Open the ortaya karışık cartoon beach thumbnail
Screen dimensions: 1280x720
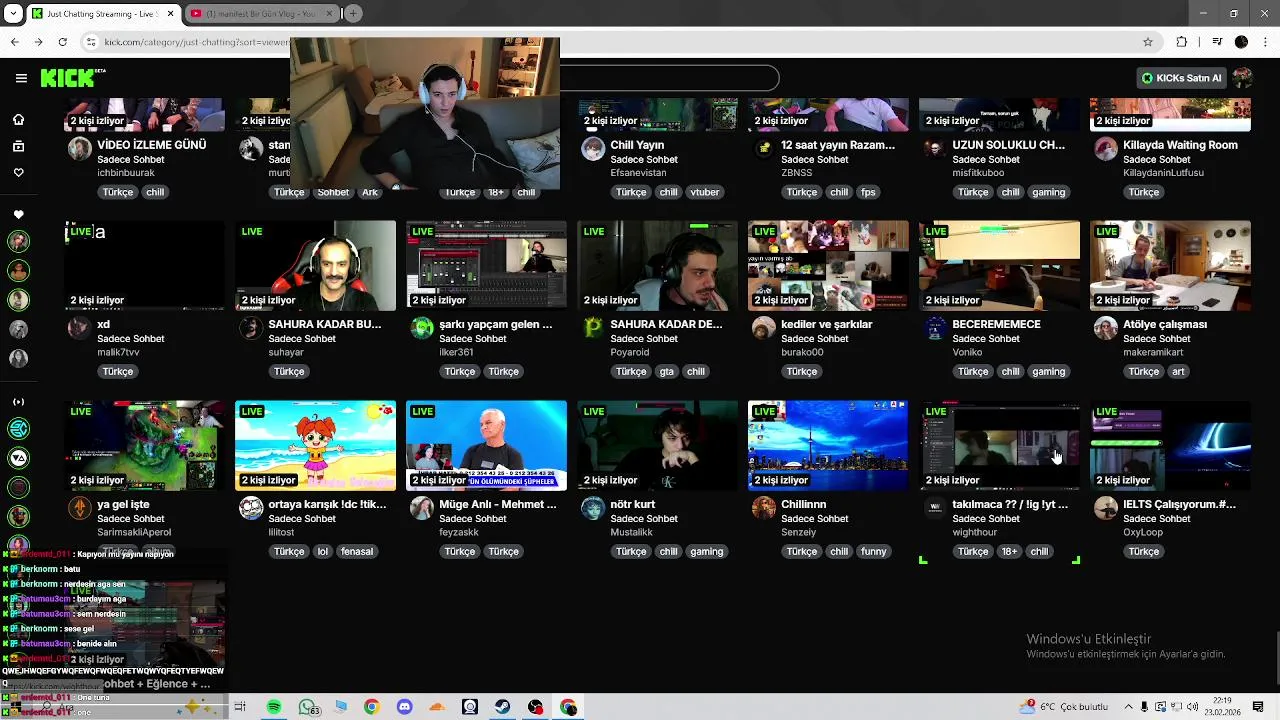point(315,445)
